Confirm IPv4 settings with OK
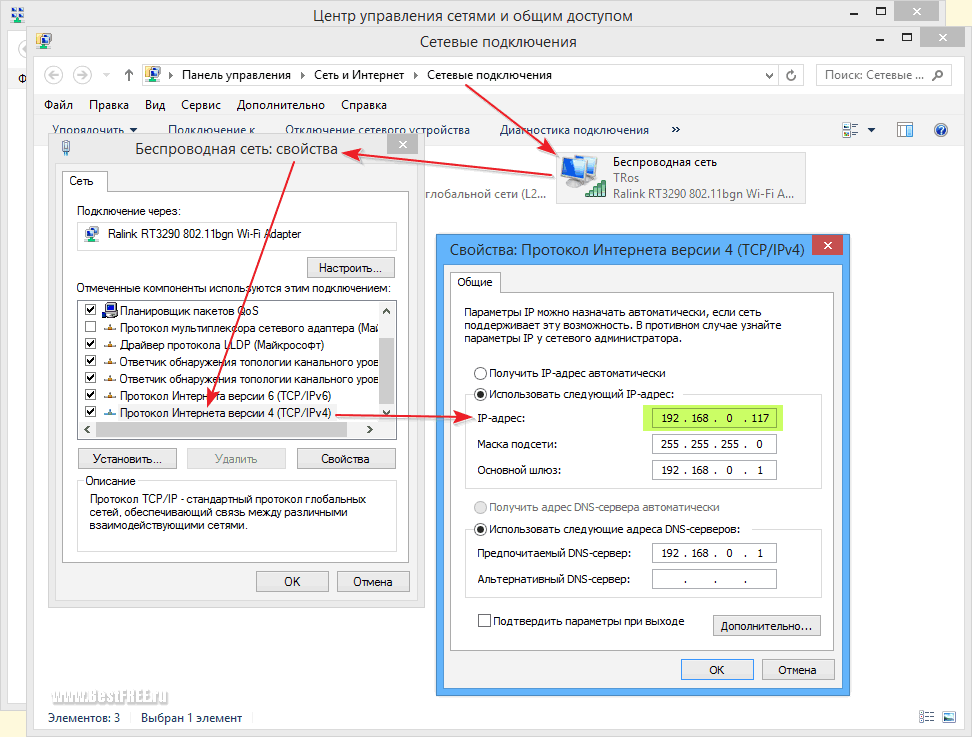The height and width of the screenshot is (737, 972). click(x=717, y=670)
